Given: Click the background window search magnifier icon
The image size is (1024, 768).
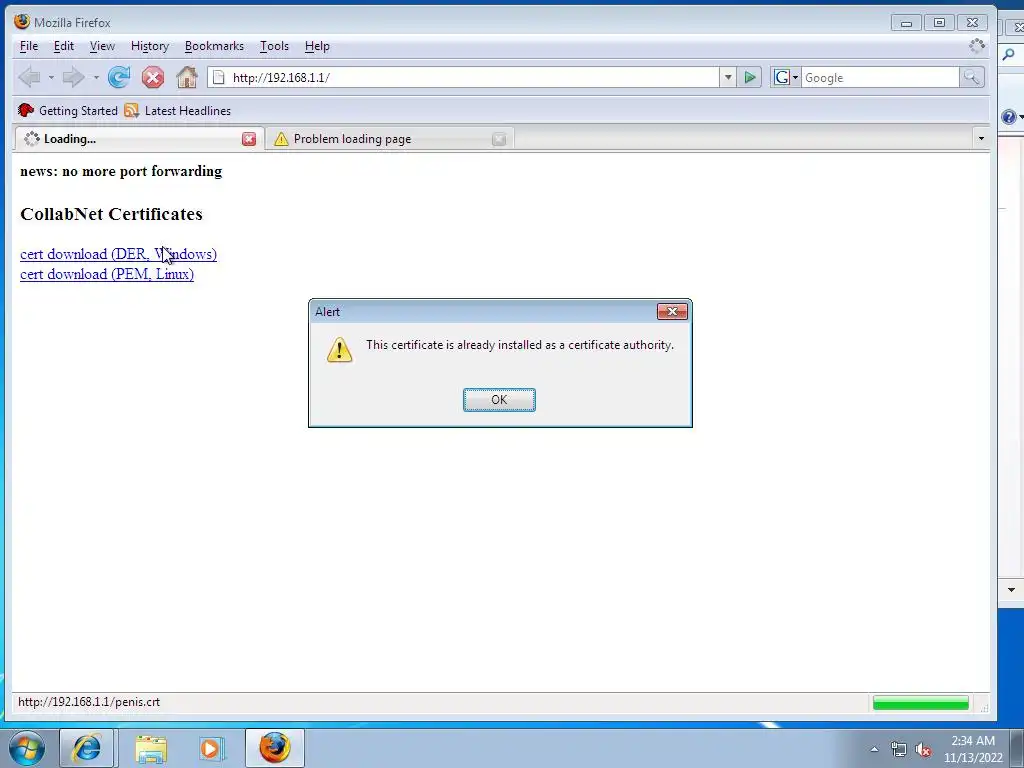Looking at the screenshot, I should click(1010, 55).
